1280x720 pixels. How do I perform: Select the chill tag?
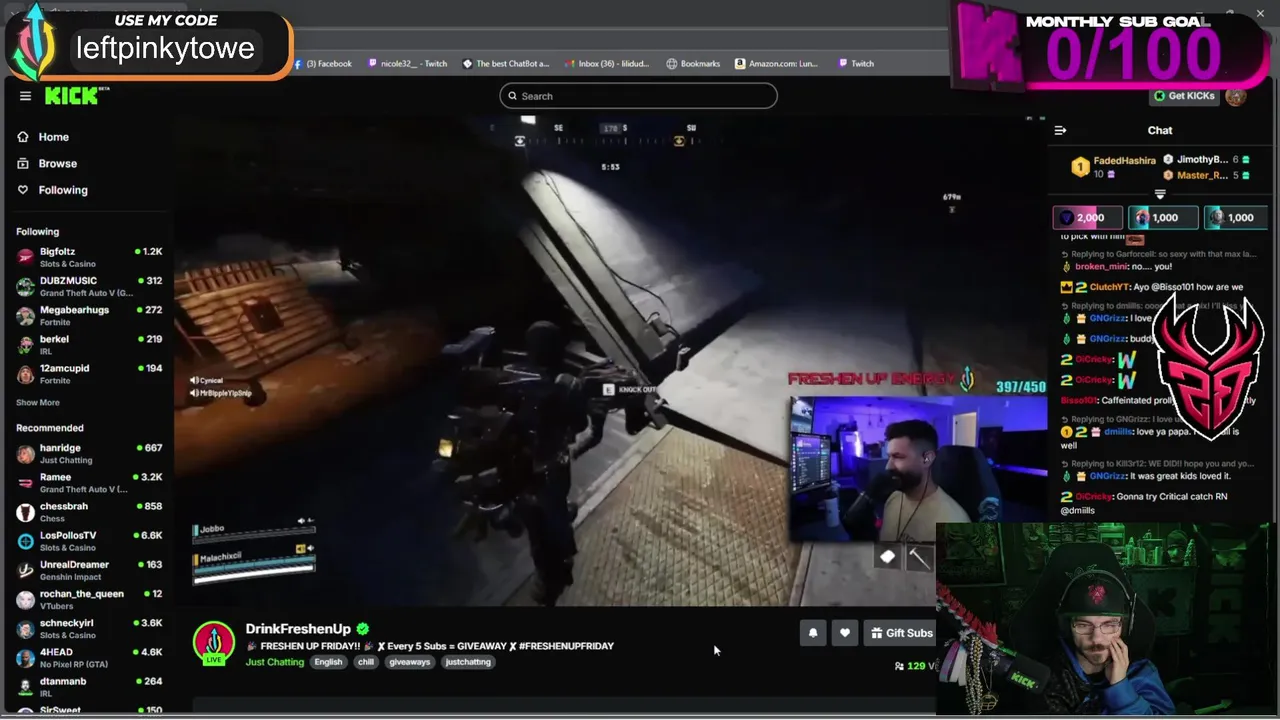366,662
